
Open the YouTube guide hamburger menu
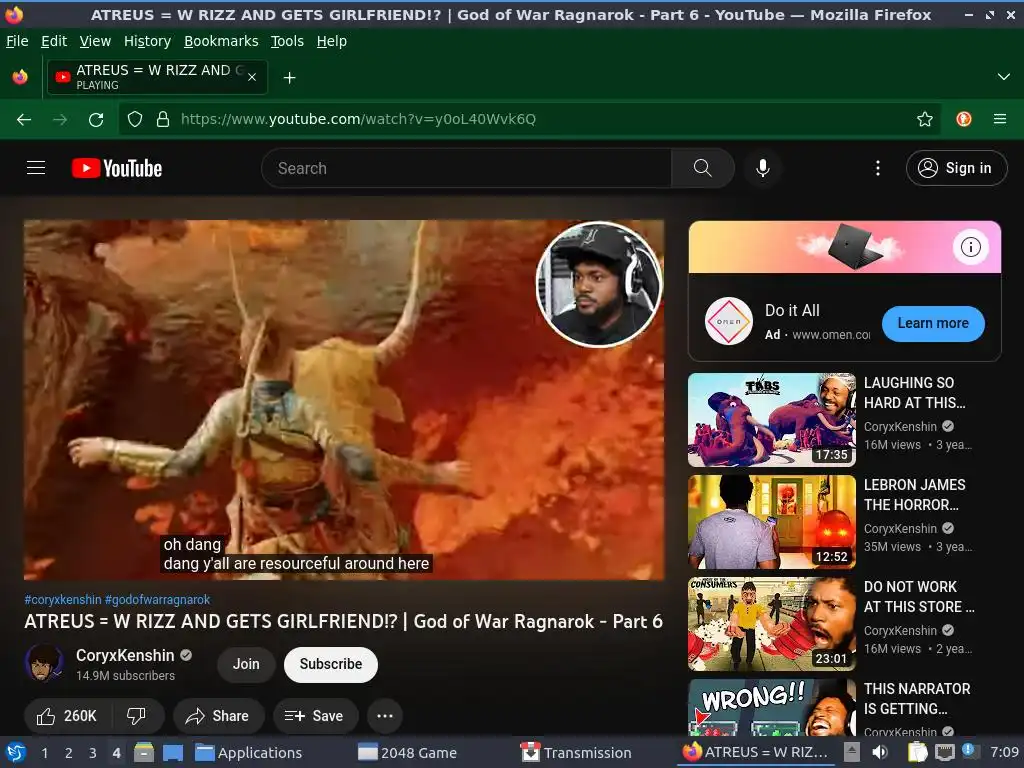tap(36, 168)
